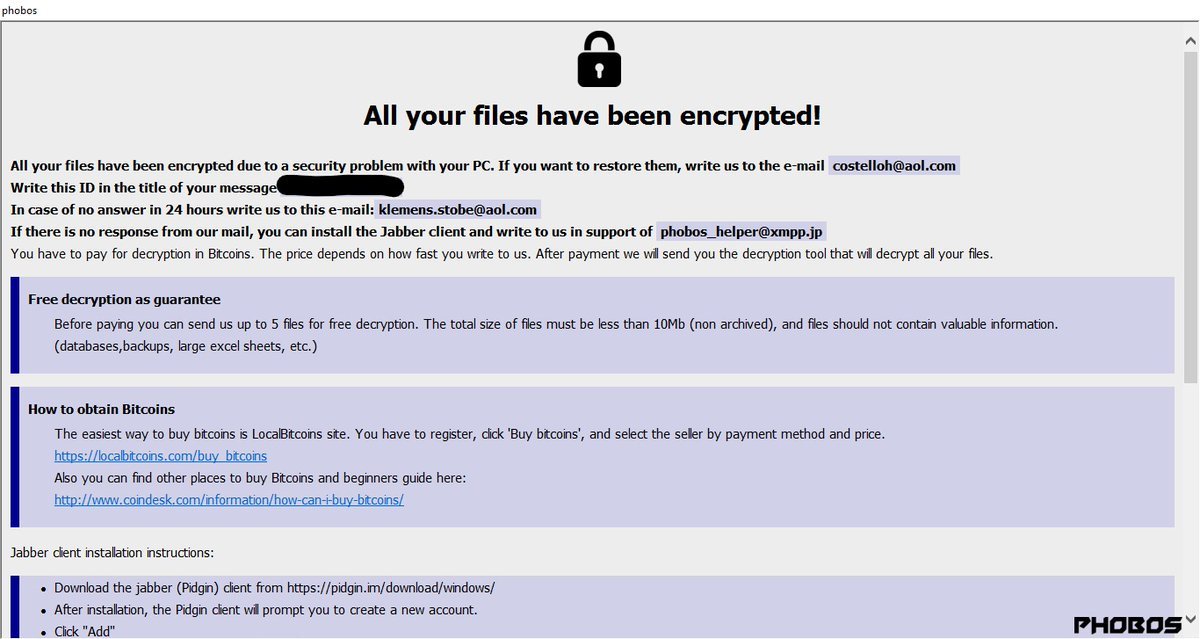This screenshot has height=639, width=1200.
Task: Click the 'All your files have been encrypted!' heading
Action: (592, 116)
